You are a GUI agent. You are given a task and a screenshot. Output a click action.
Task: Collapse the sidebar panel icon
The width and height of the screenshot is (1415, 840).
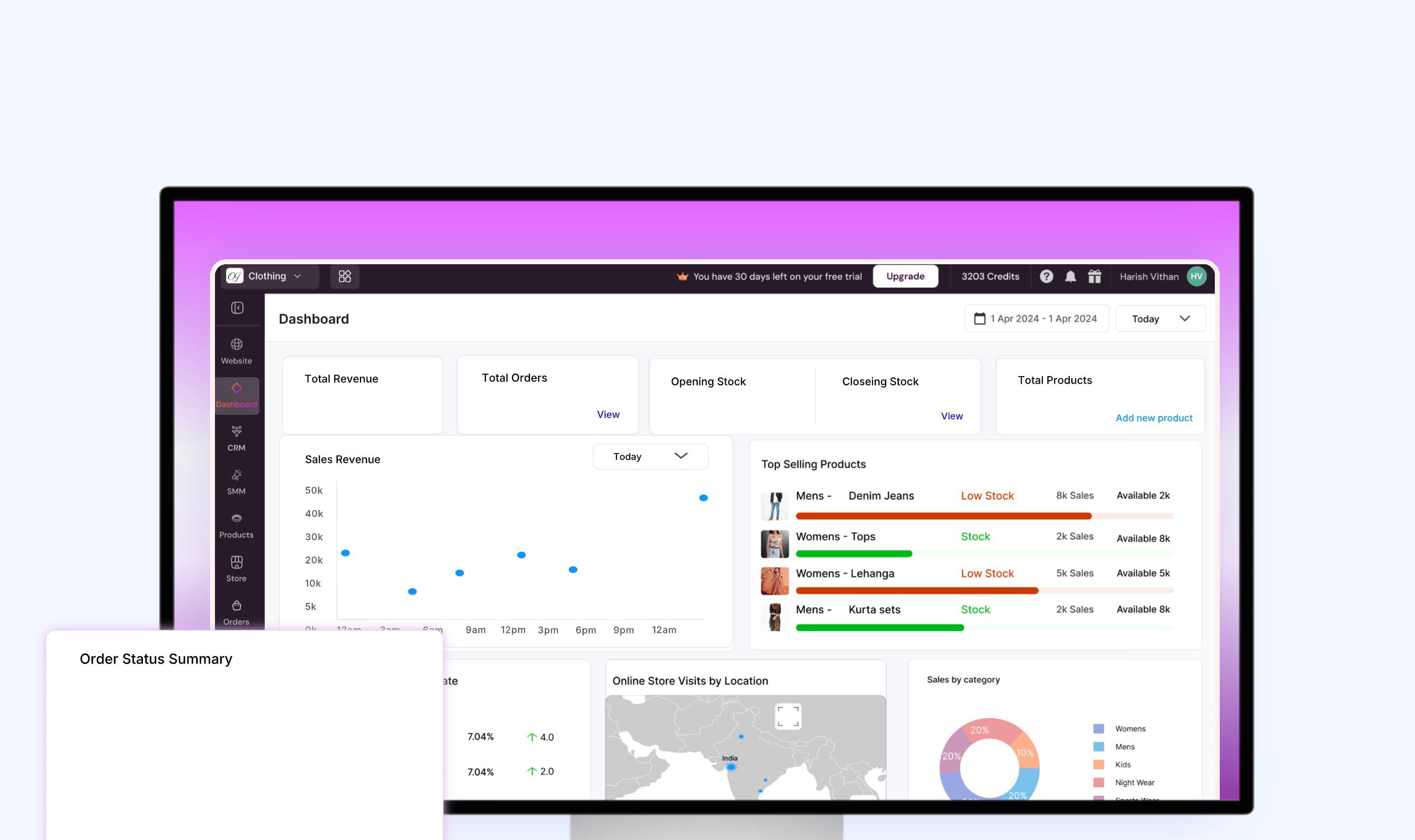click(237, 308)
